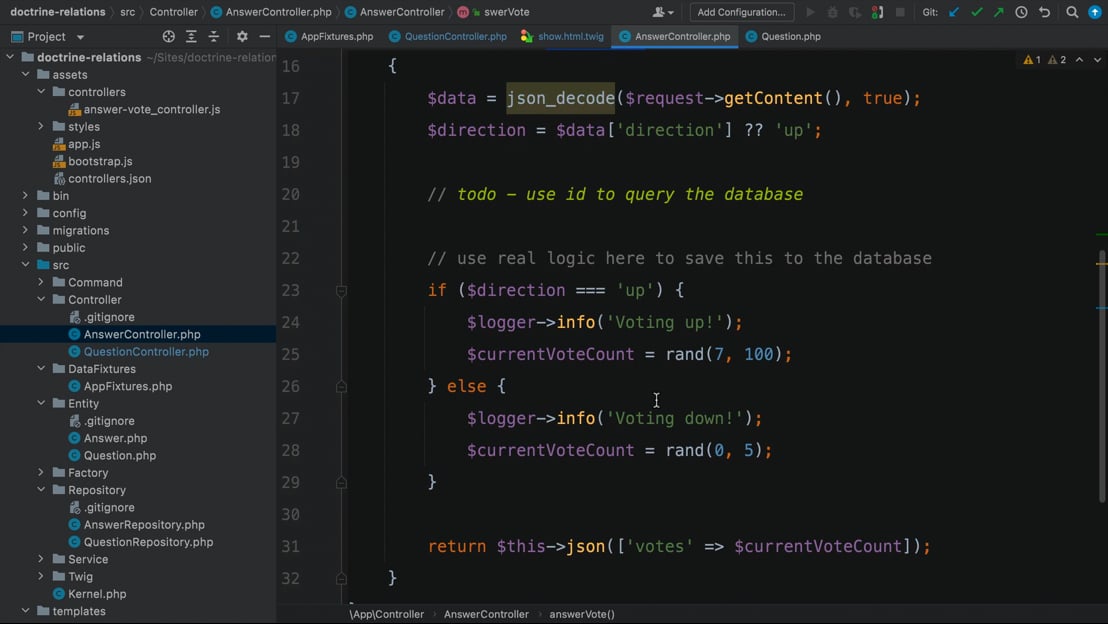1108x624 pixels.
Task: Select opened file locate target icon
Action: coord(168,36)
